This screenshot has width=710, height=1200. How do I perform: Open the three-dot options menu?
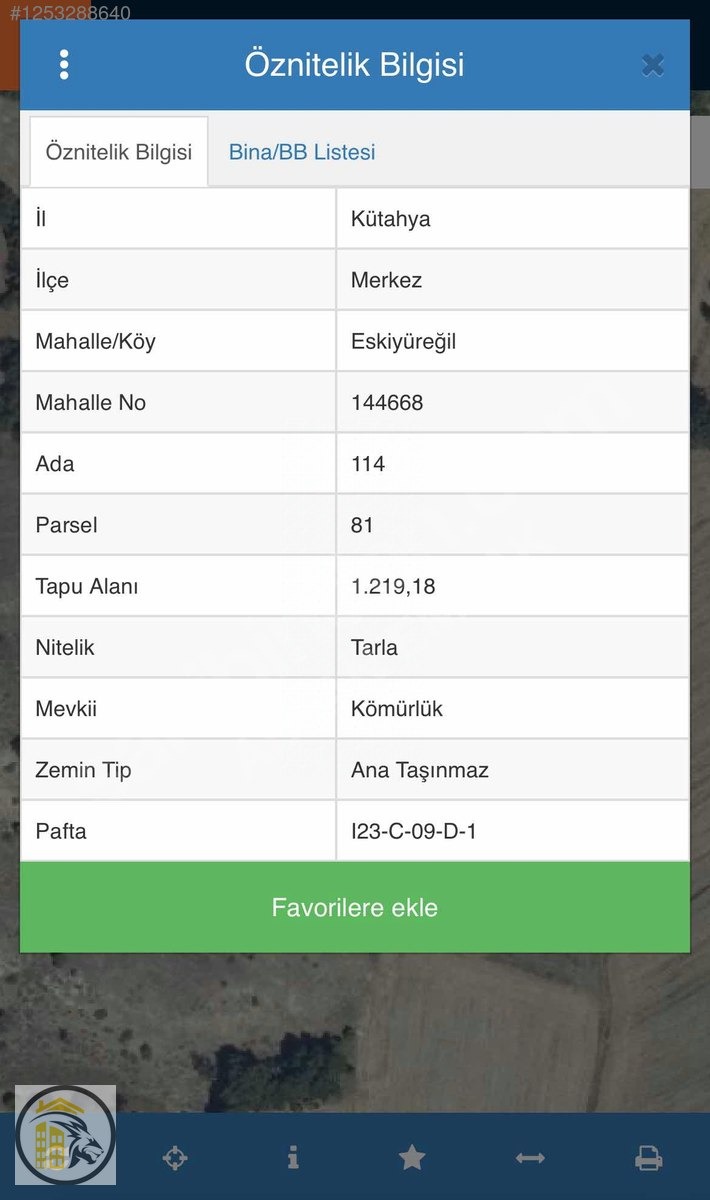coord(64,65)
